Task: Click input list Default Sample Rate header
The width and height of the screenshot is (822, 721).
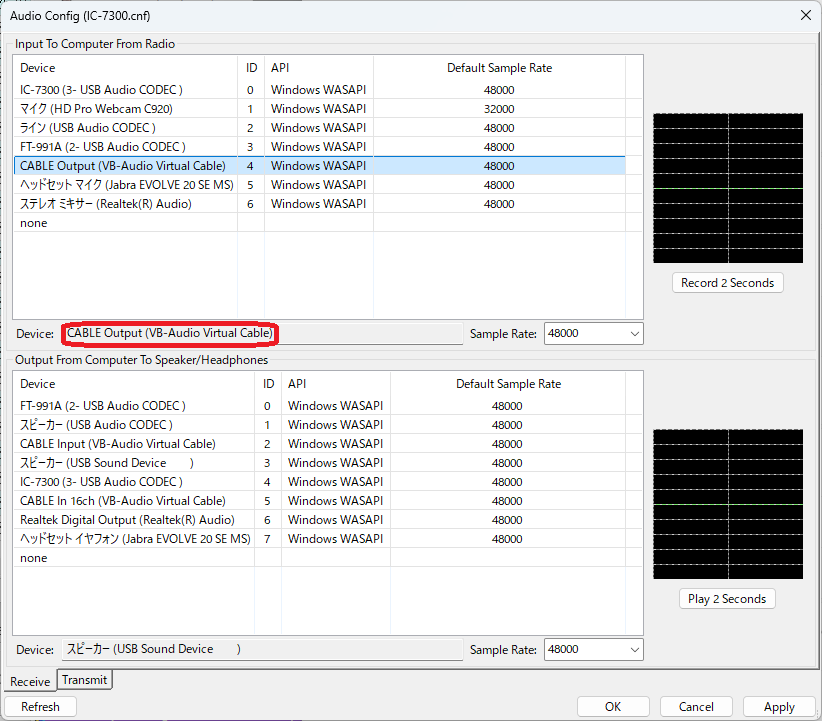Action: [499, 68]
